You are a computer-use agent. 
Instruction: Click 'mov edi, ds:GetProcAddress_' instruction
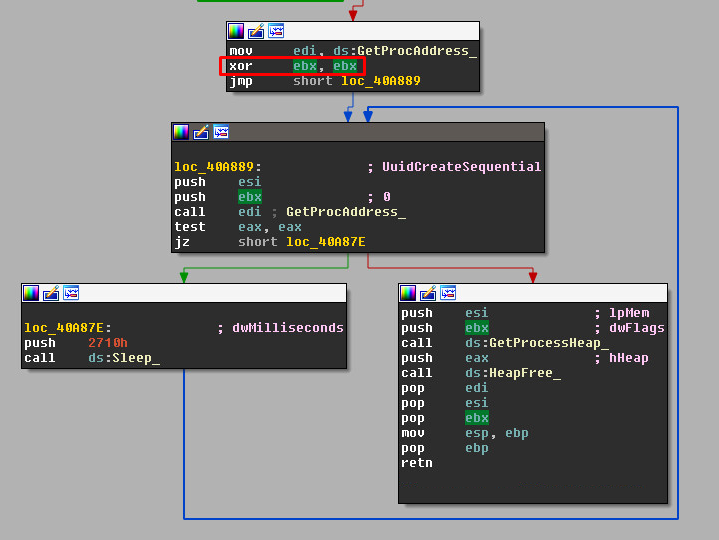tap(353, 50)
